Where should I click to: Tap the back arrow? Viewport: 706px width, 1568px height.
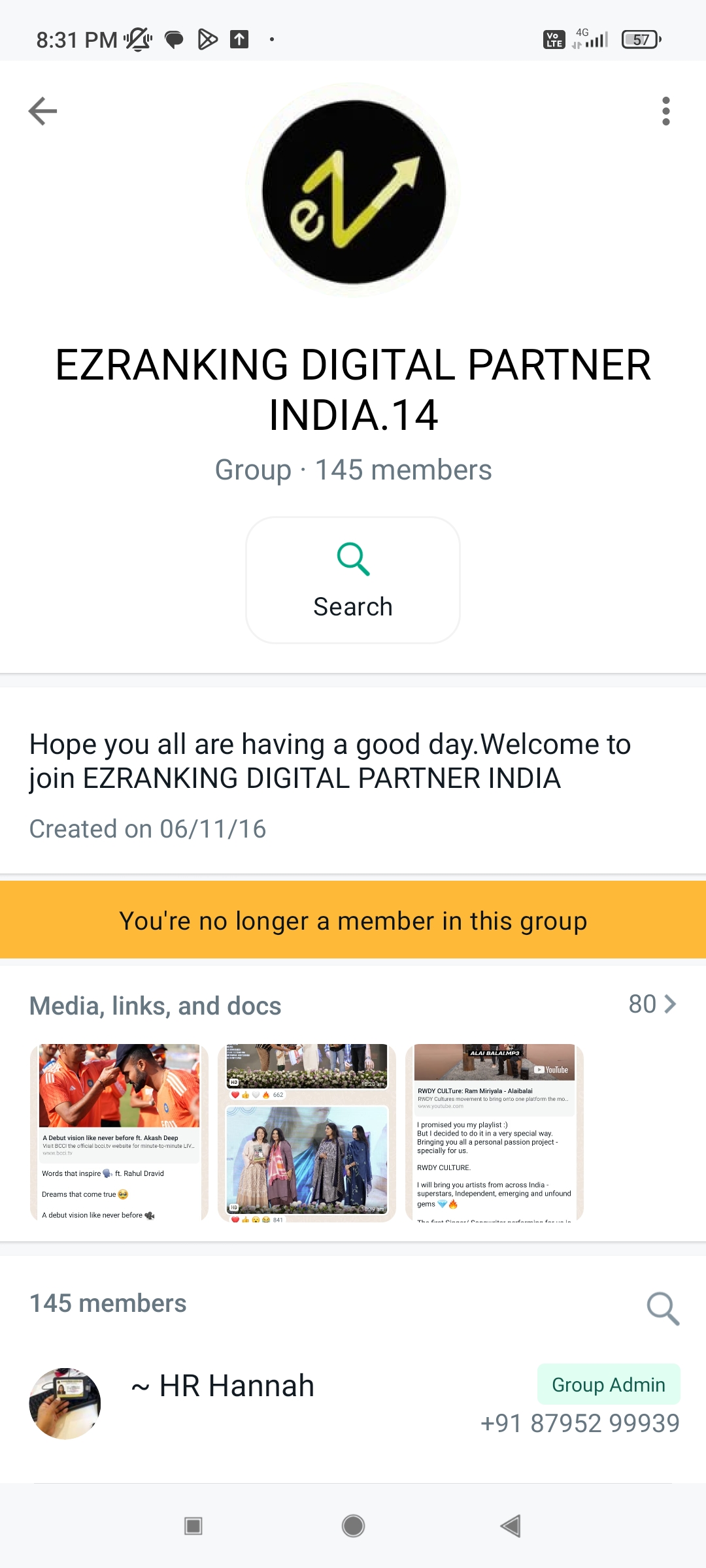click(43, 111)
